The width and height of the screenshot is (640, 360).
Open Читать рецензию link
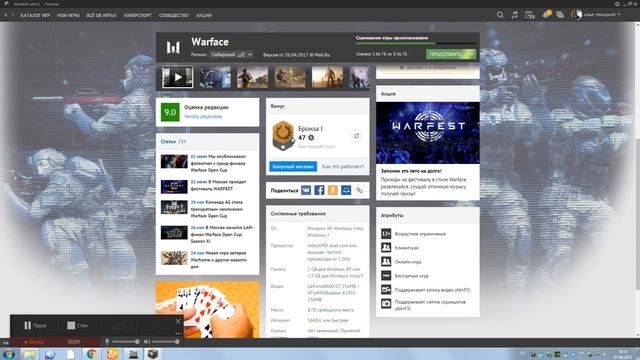tap(203, 117)
